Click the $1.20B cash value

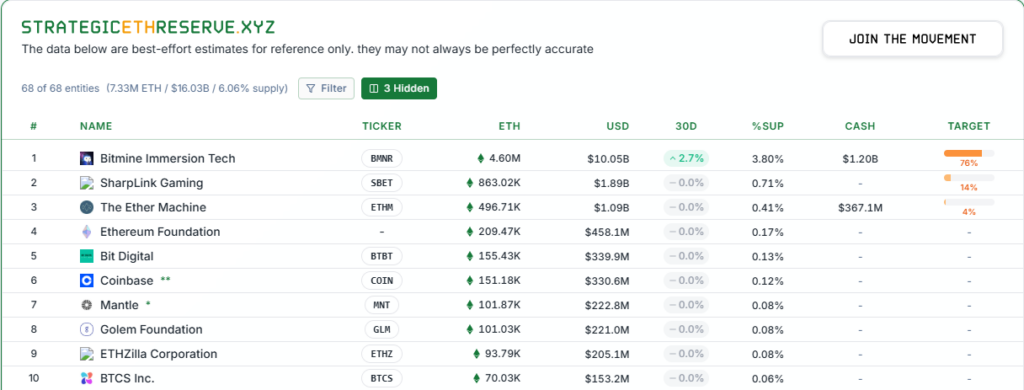coord(860,158)
